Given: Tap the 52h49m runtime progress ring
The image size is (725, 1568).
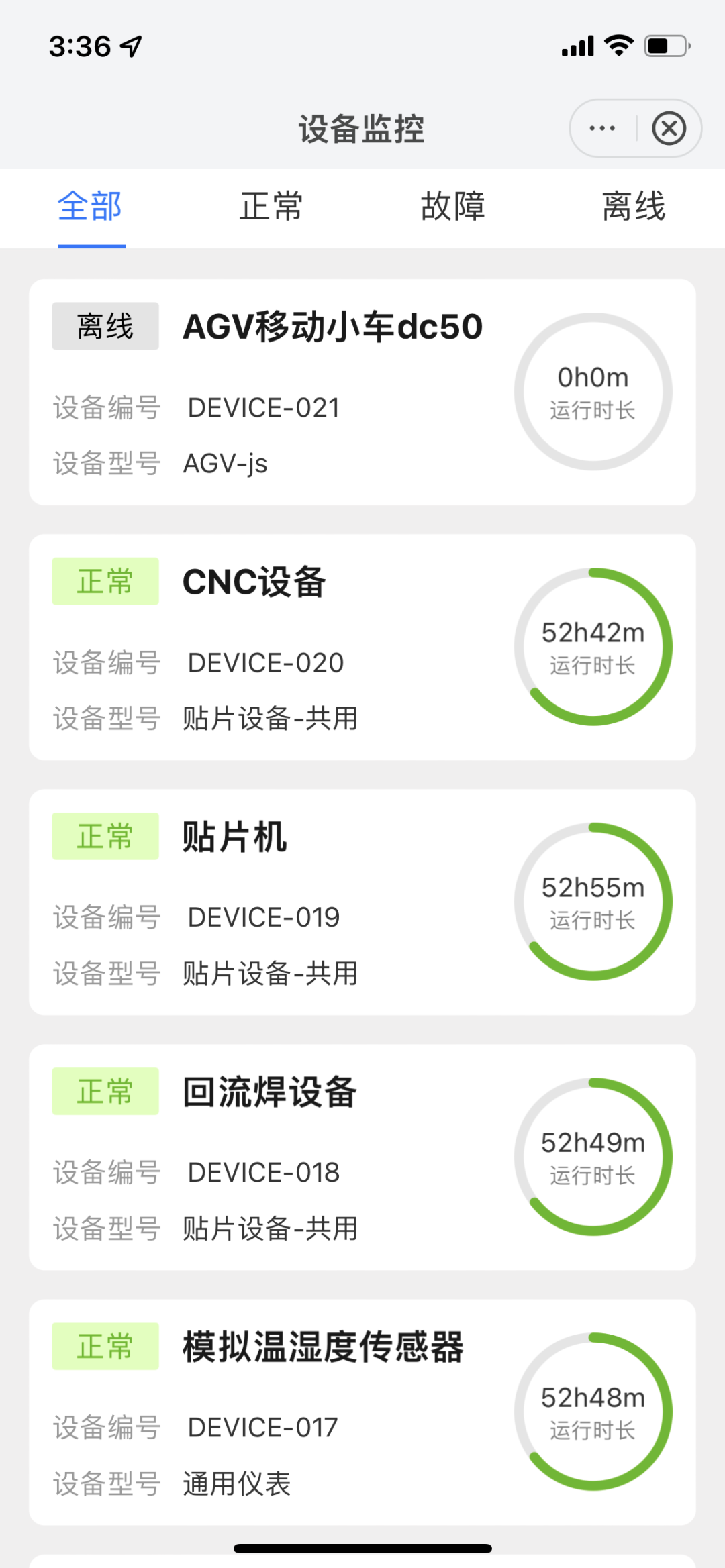Looking at the screenshot, I should click(593, 1157).
